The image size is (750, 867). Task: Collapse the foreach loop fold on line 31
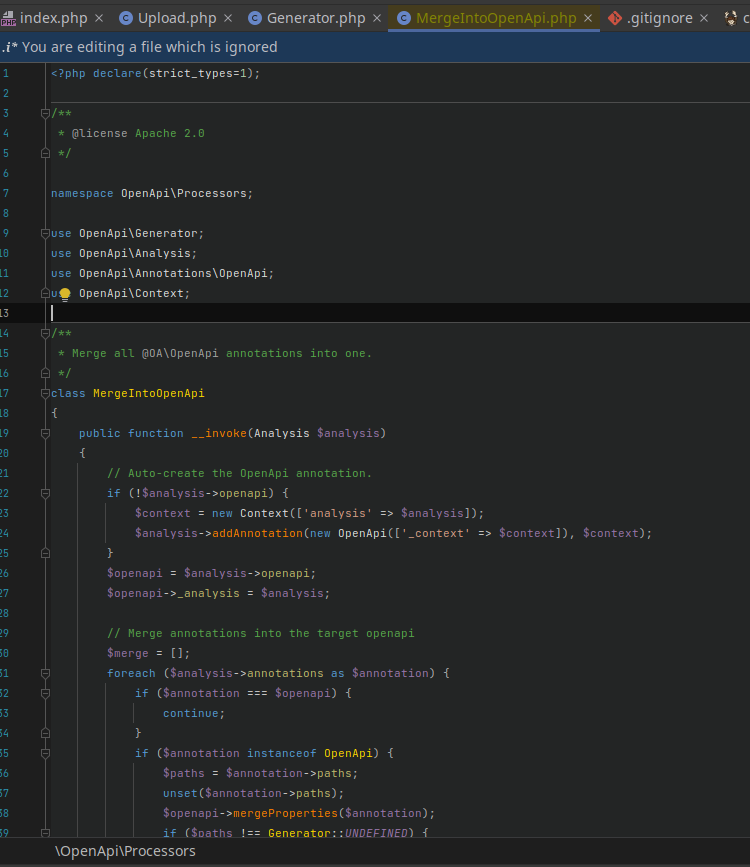(x=44, y=673)
